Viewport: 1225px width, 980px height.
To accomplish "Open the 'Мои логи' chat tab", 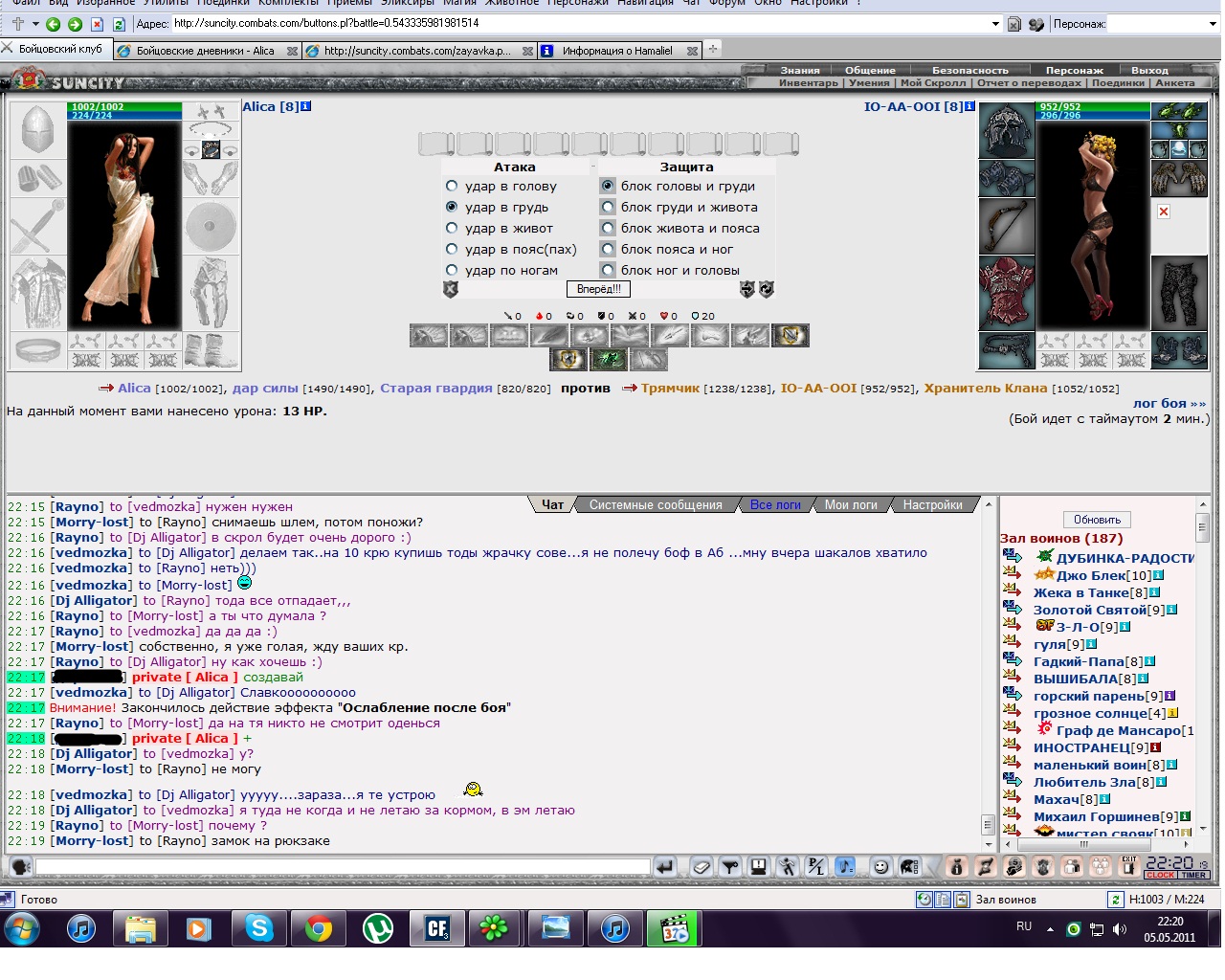I will pyautogui.click(x=851, y=504).
